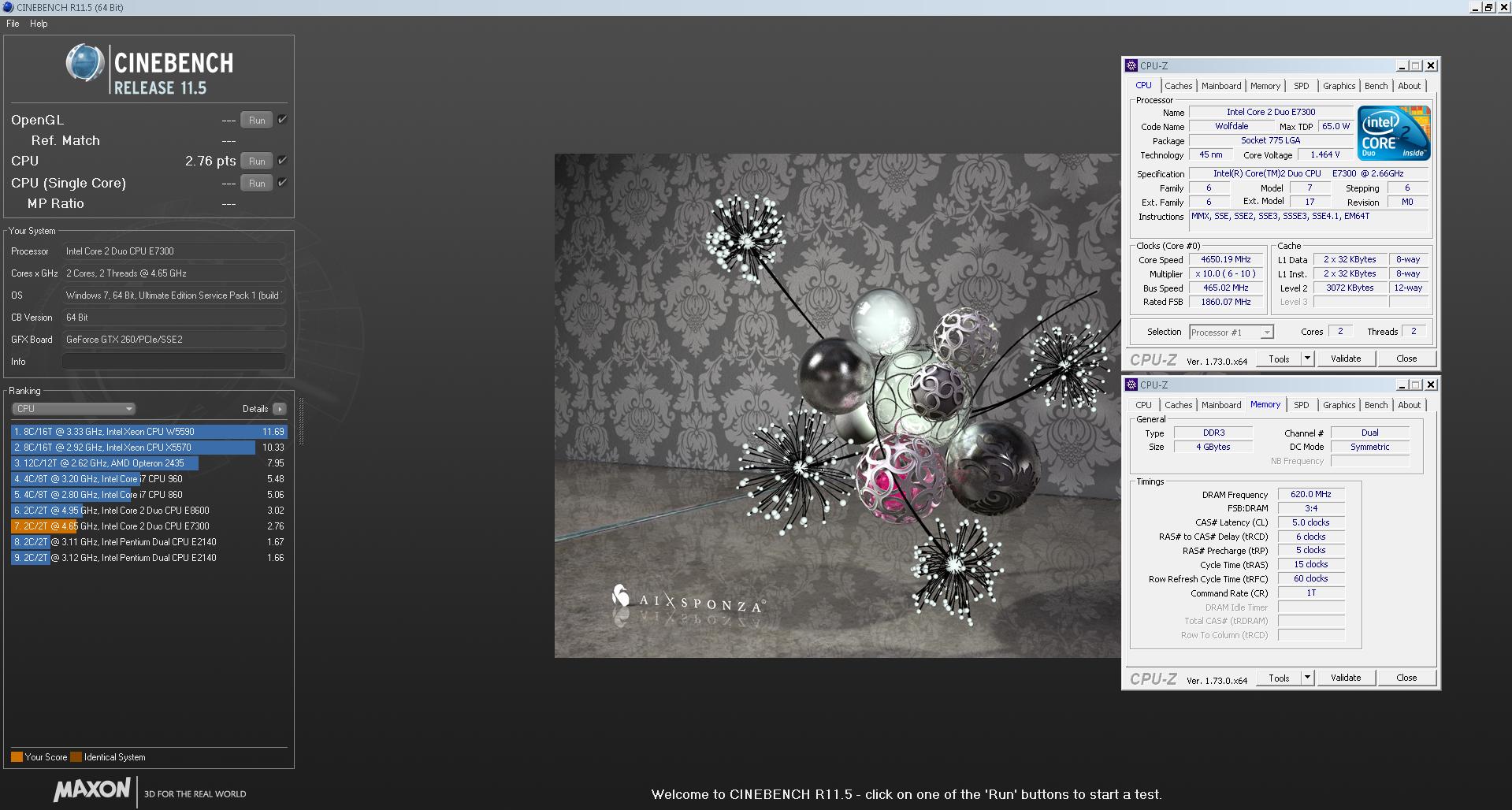Switch to SPD tab in lower CPU-Z

pos(1302,405)
